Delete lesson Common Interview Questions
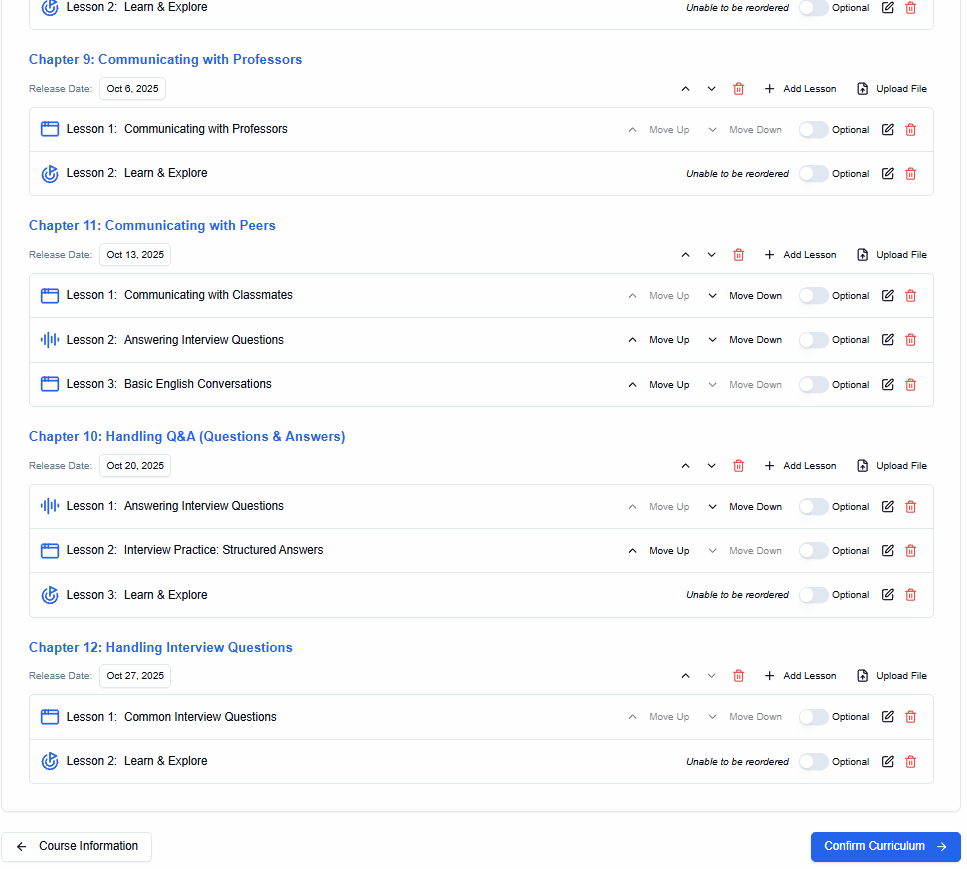This screenshot has height=869, width=967. tap(910, 717)
